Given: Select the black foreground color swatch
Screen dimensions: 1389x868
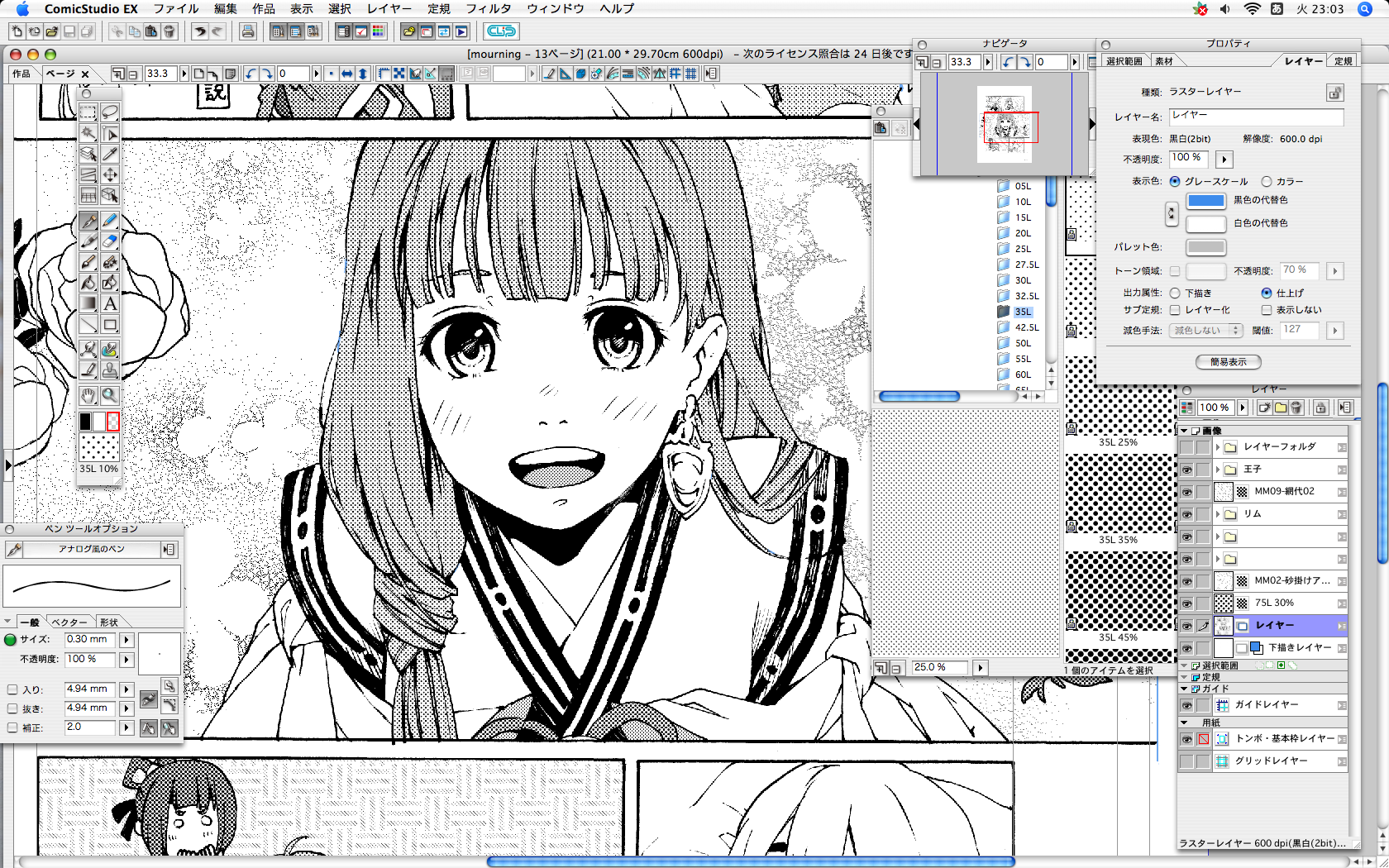Looking at the screenshot, I should click(85, 422).
